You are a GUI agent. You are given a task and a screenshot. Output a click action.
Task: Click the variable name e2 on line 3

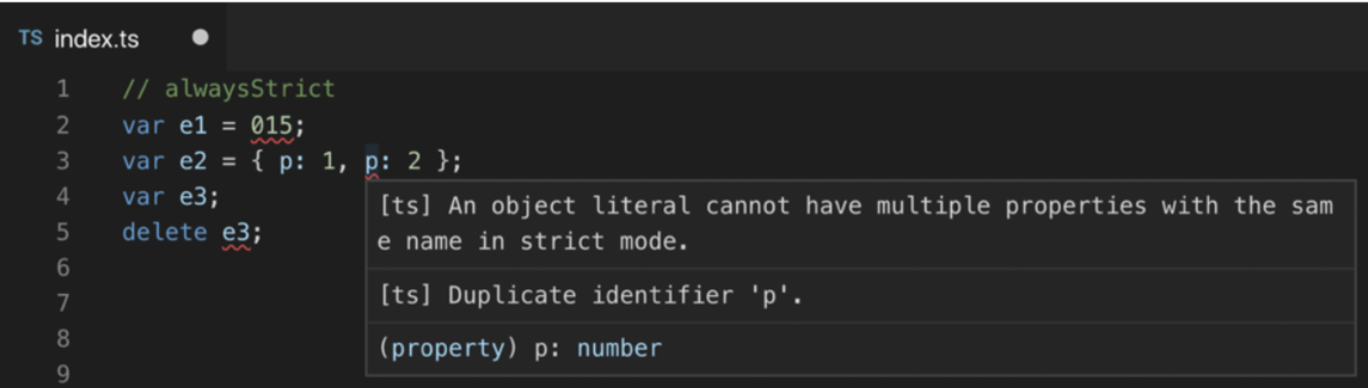click(193, 161)
